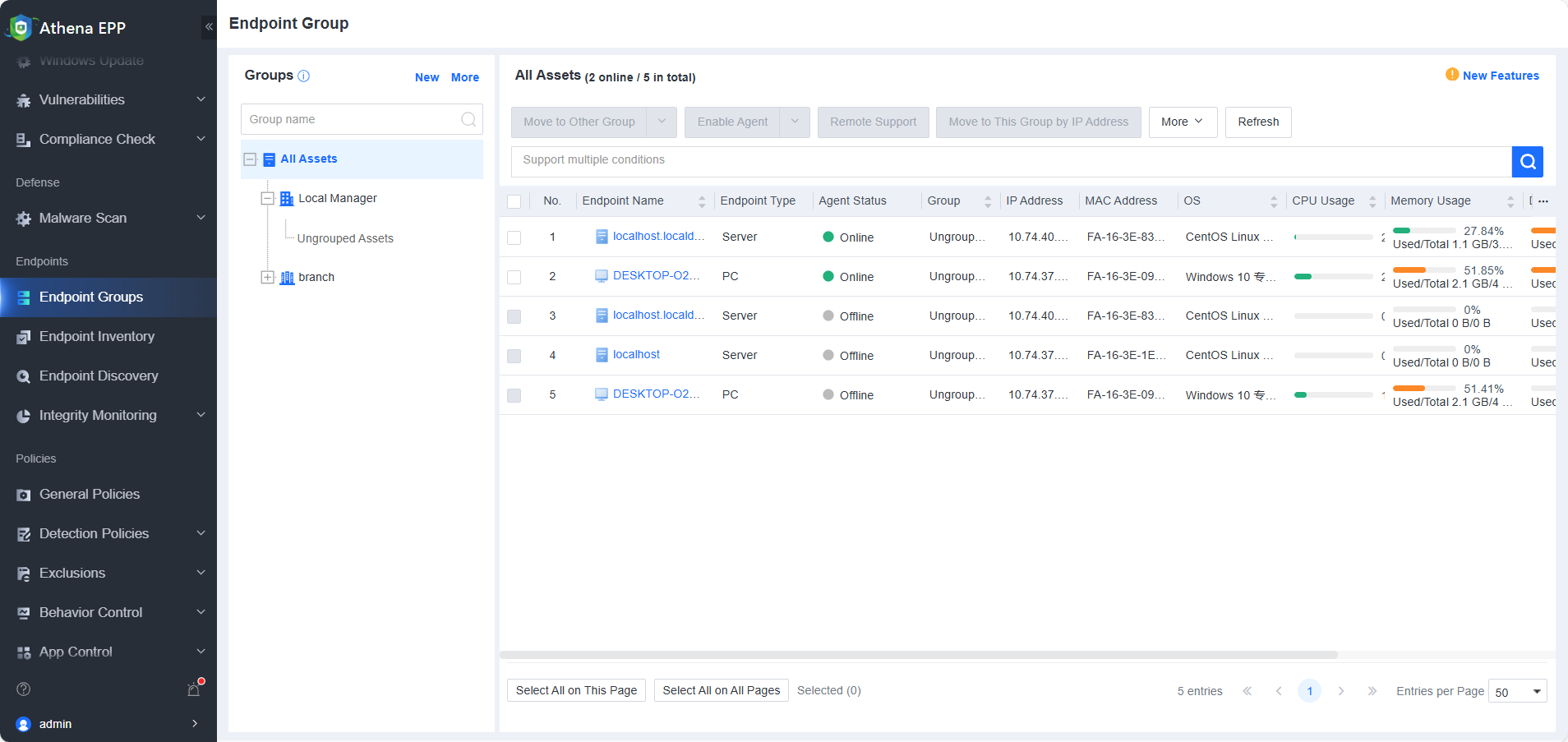Click the More link in Groups panel

coord(465,77)
